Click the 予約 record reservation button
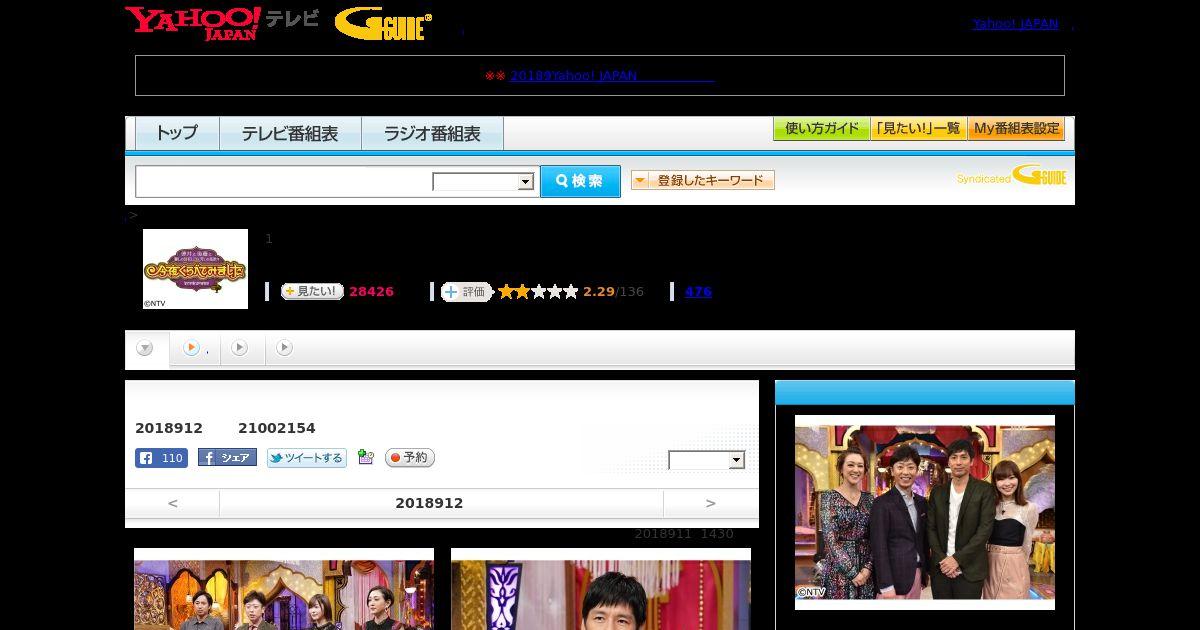Screen dimensions: 1200x630 410,458
